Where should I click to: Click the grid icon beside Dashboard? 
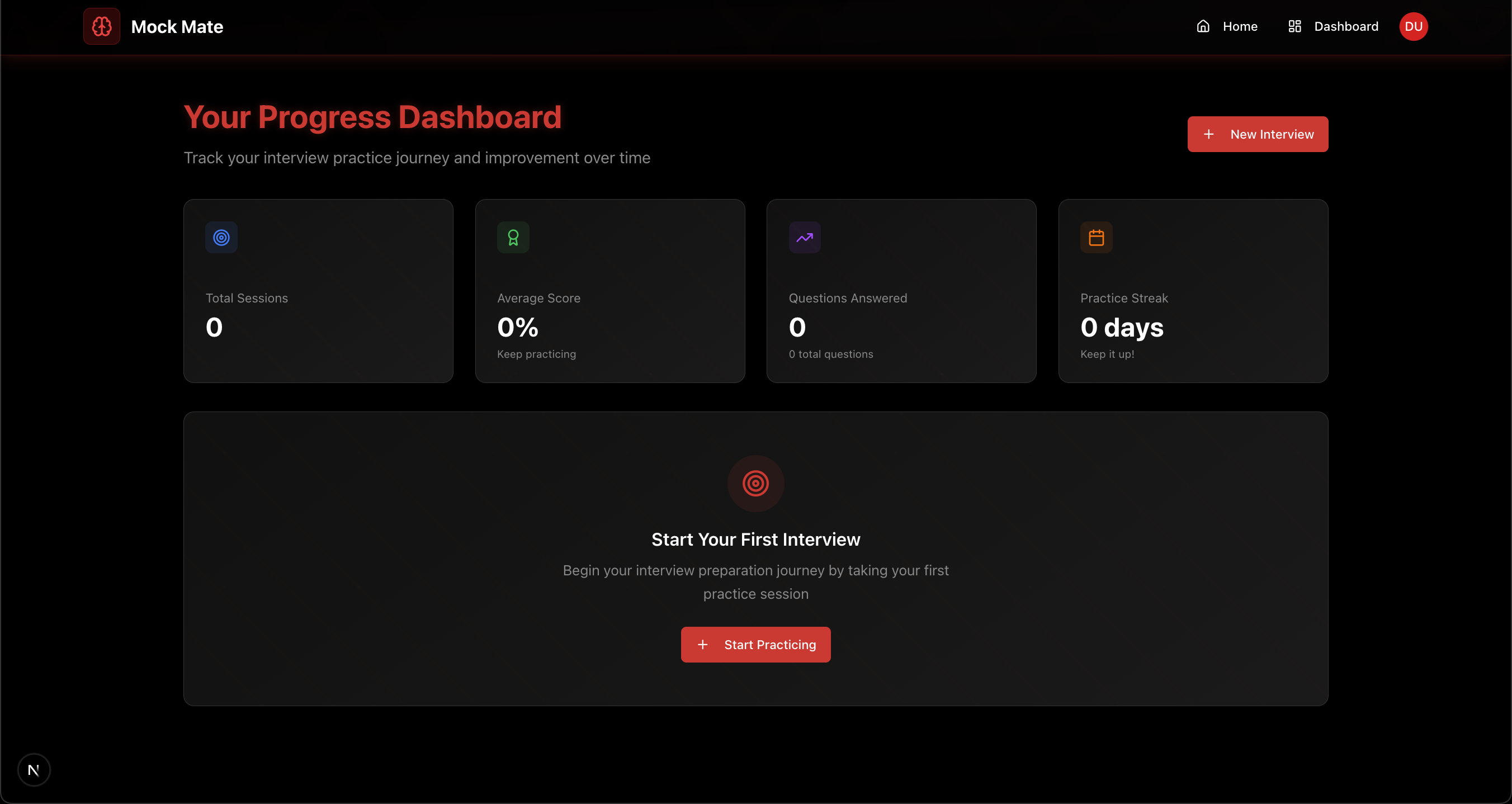click(x=1294, y=26)
